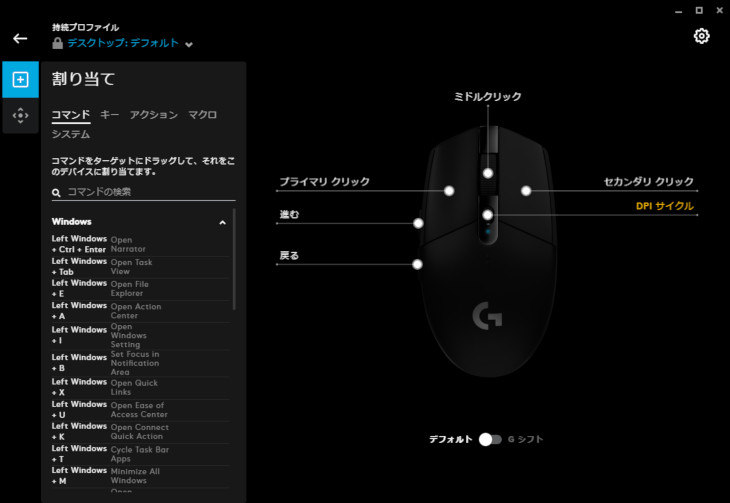Switch to the キー tab

coord(110,115)
